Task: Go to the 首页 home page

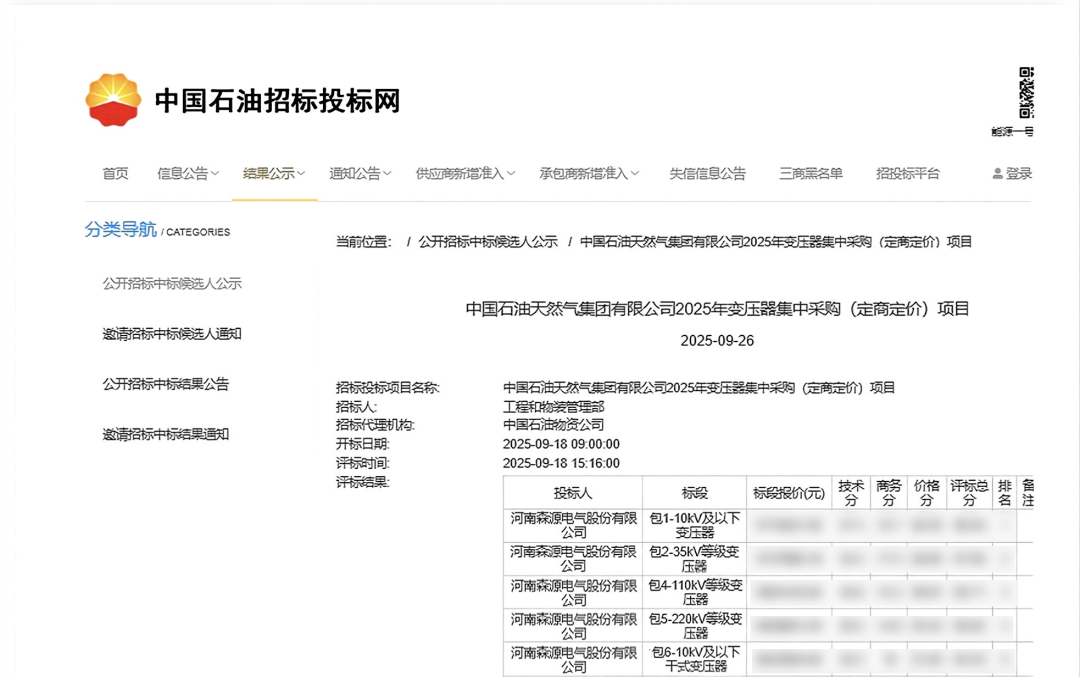Action: [x=115, y=174]
